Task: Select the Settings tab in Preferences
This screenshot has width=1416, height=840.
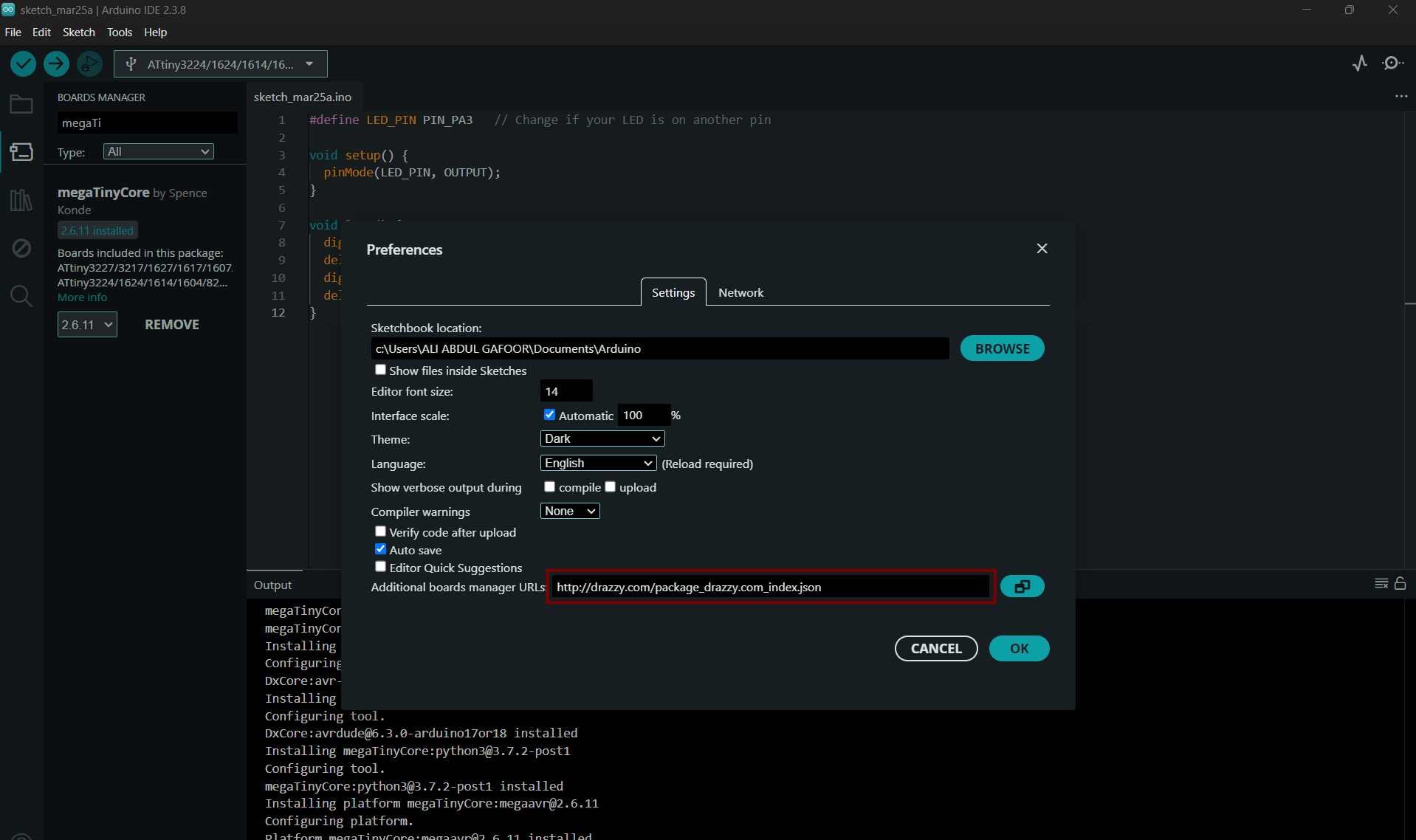Action: pyautogui.click(x=673, y=292)
